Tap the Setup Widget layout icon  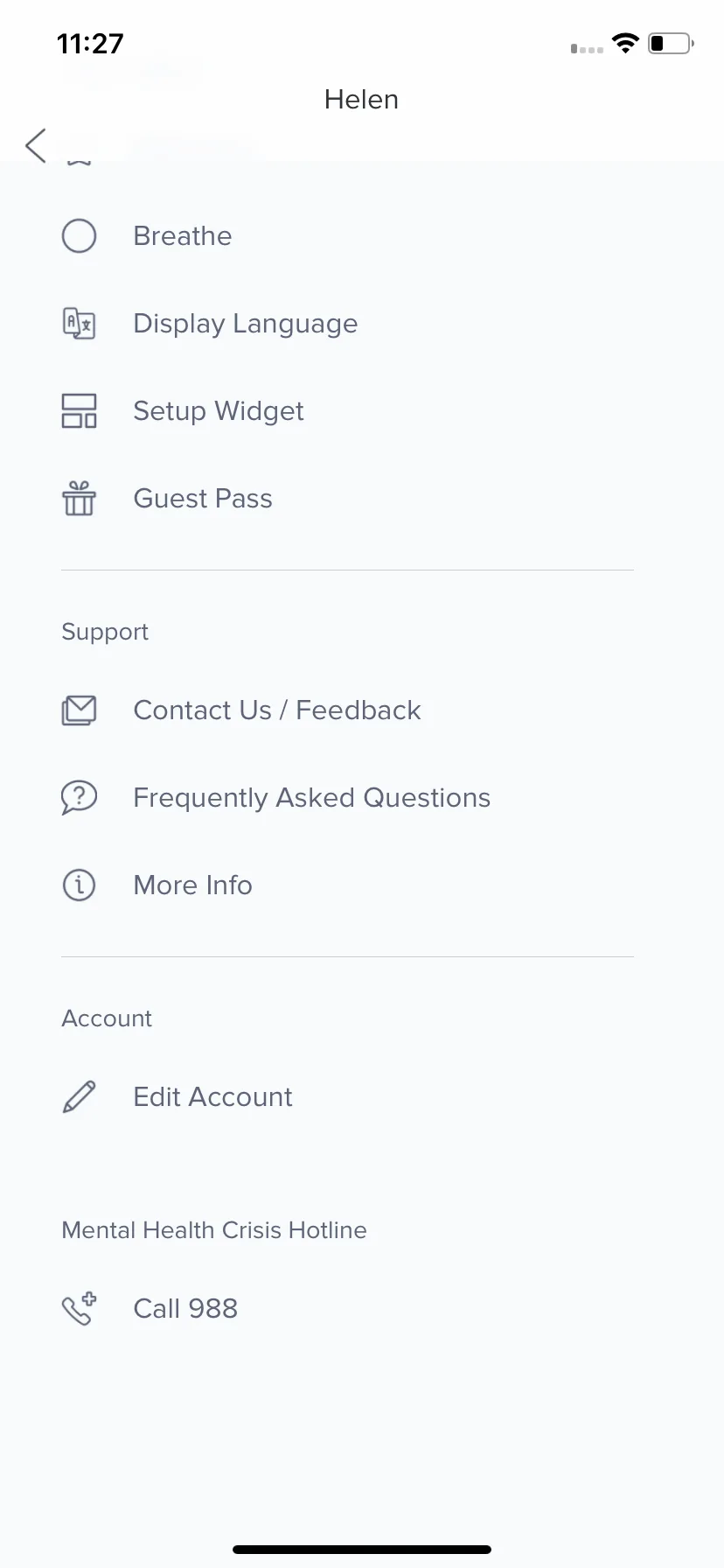click(x=79, y=410)
